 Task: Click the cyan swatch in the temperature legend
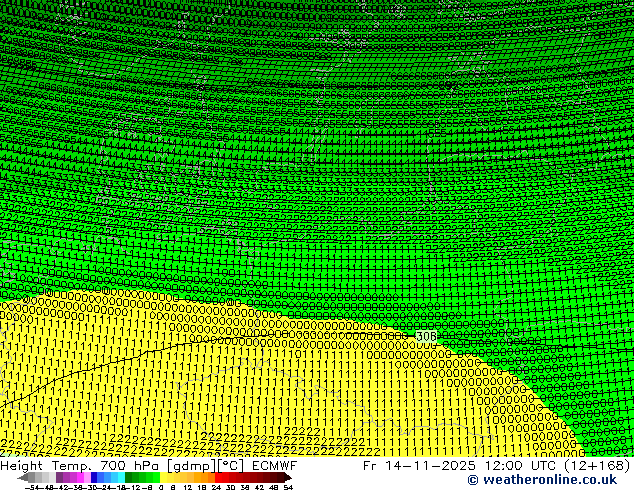coord(121,477)
